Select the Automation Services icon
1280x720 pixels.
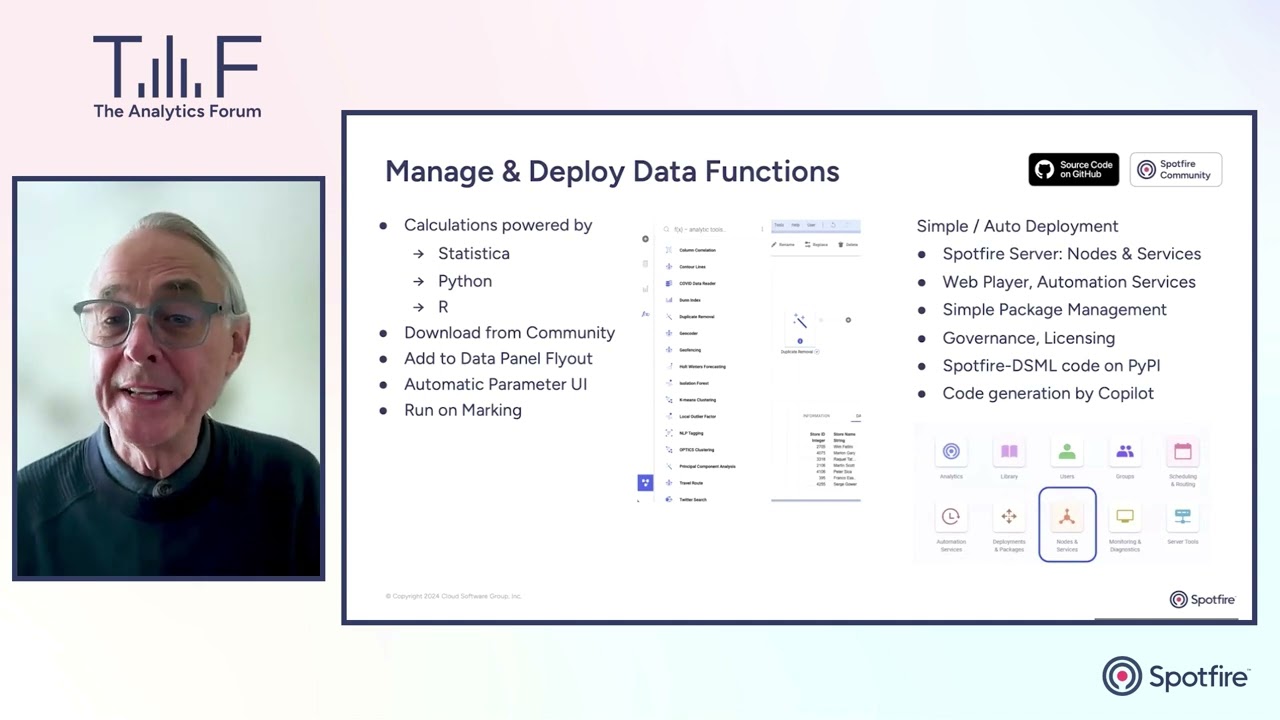pyautogui.click(x=951, y=517)
